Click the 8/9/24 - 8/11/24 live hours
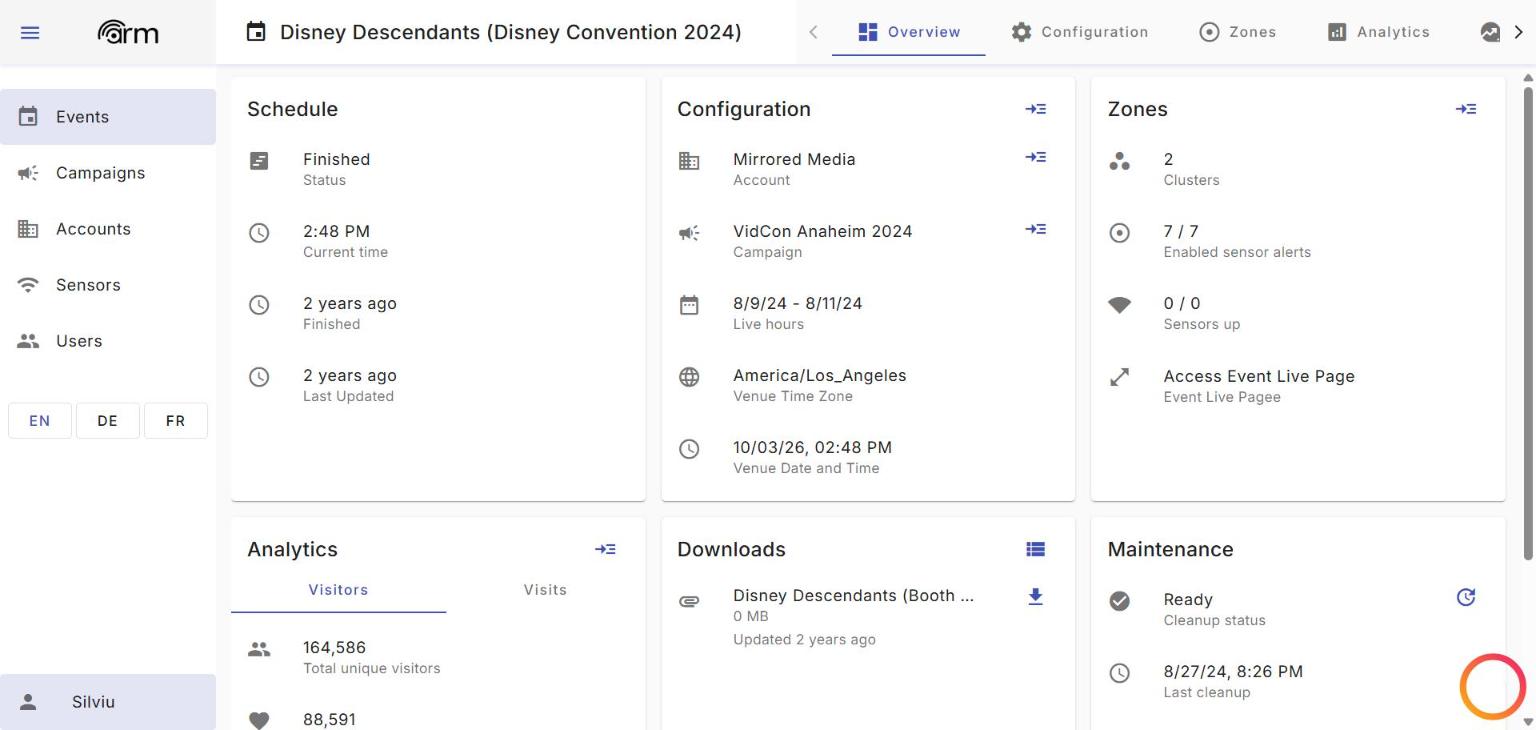 (x=798, y=303)
